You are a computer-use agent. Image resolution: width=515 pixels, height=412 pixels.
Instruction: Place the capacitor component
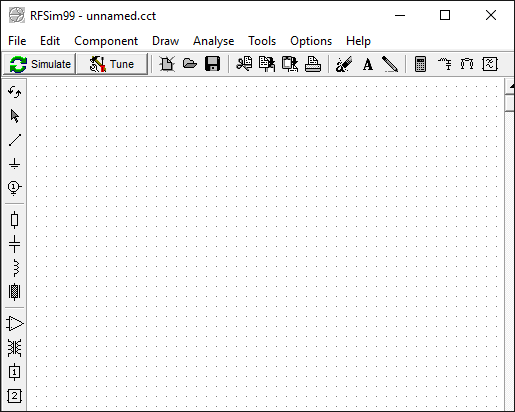point(14,244)
